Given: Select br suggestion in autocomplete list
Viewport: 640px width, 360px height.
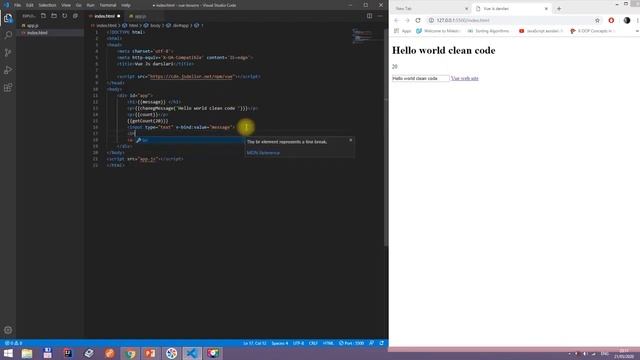Looking at the screenshot, I should pyautogui.click(x=190, y=140).
